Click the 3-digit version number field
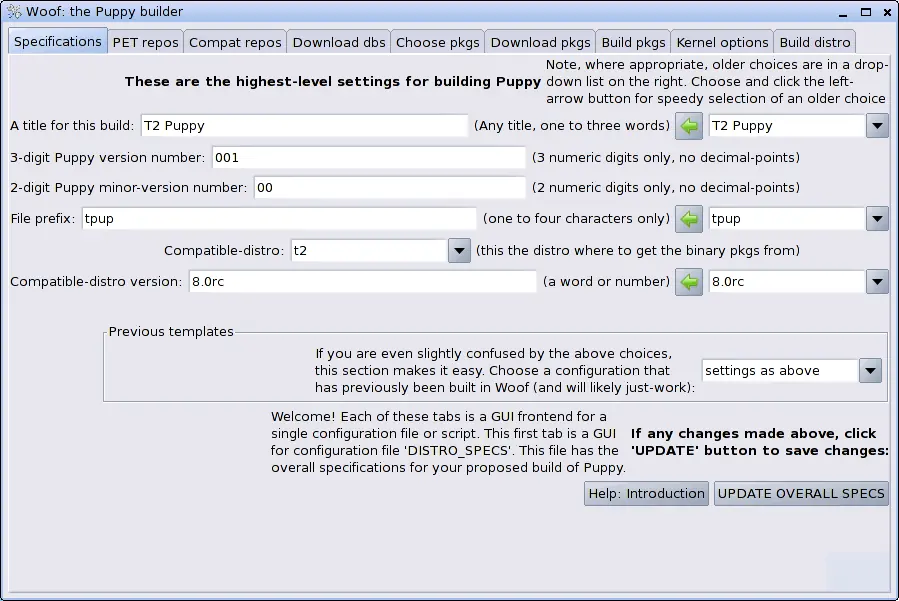The image size is (899, 601). 369,158
